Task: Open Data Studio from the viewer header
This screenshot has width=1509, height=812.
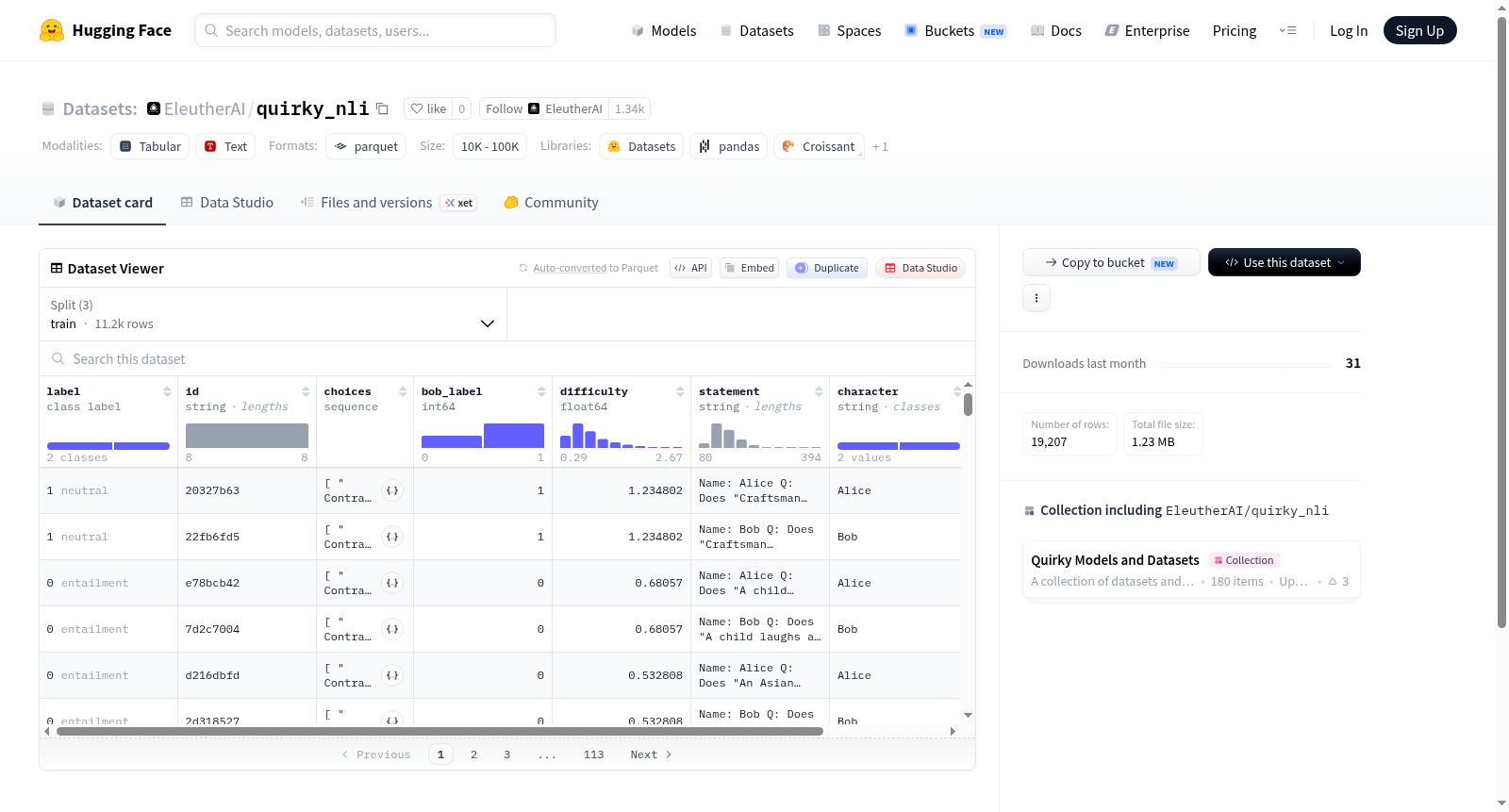Action: point(920,268)
